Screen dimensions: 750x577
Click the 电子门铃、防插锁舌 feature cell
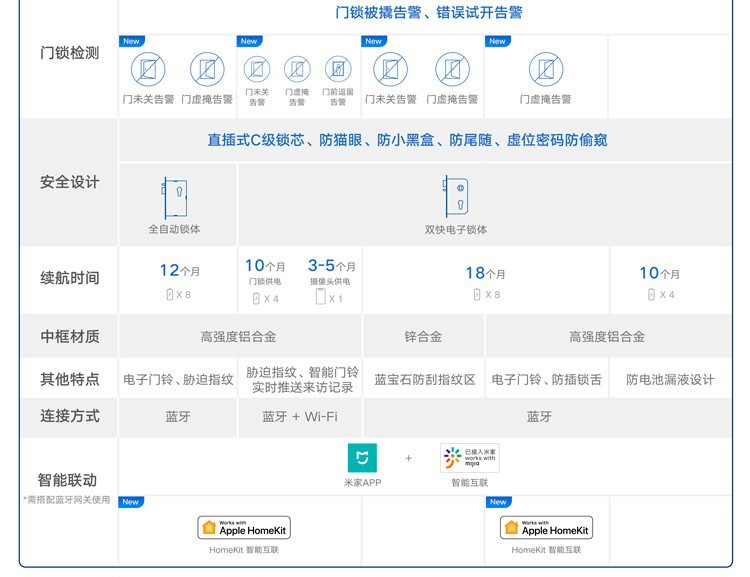(x=546, y=379)
